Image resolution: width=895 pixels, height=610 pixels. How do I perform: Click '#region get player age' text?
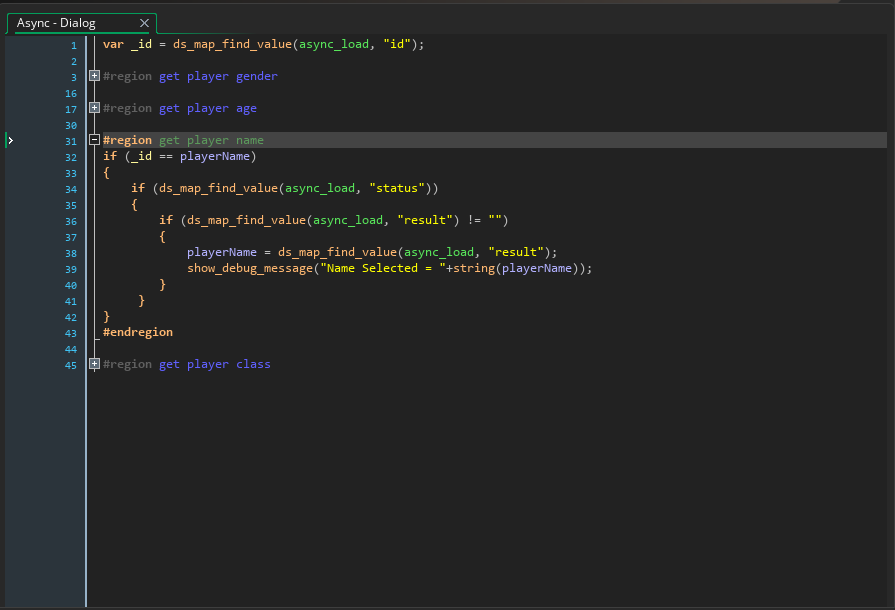[x=180, y=108]
